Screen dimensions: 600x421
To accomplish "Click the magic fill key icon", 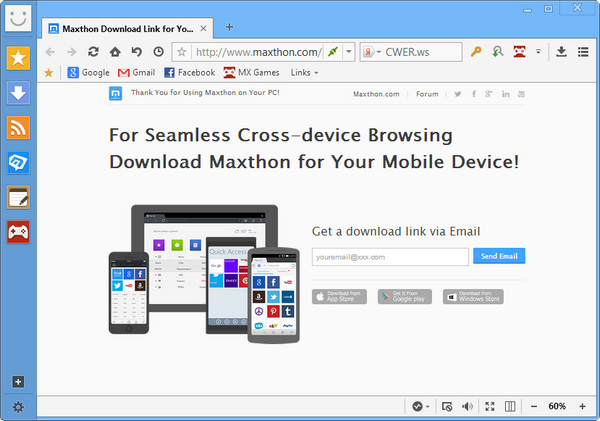I will (477, 51).
